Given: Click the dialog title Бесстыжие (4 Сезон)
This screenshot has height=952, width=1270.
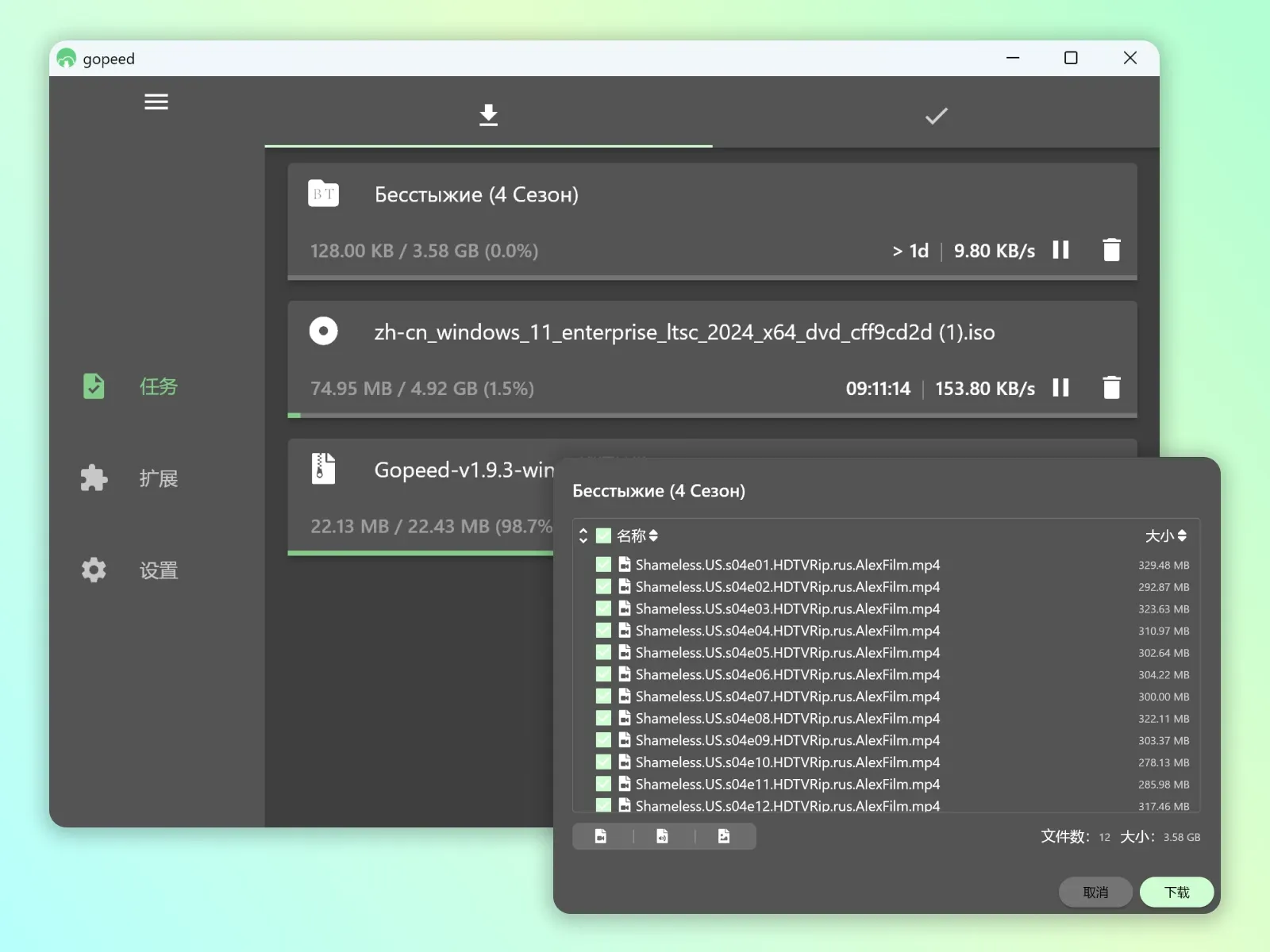Looking at the screenshot, I should 659,491.
